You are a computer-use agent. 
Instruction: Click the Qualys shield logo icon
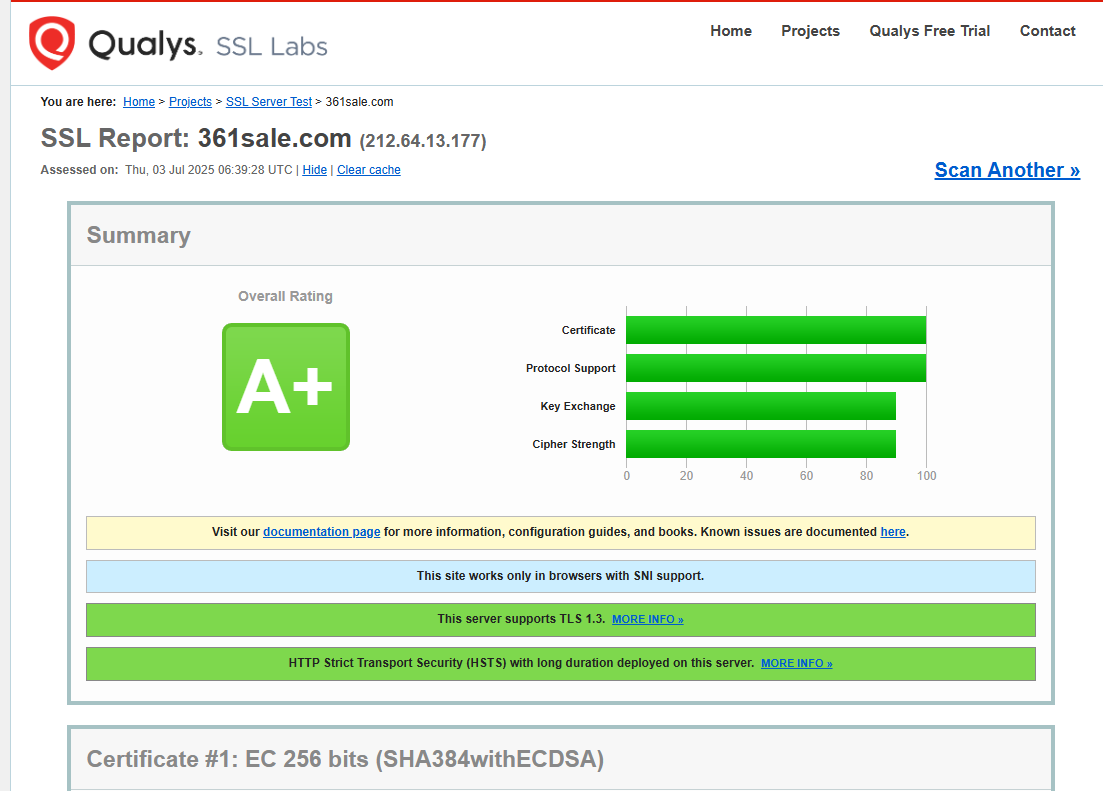[x=52, y=43]
